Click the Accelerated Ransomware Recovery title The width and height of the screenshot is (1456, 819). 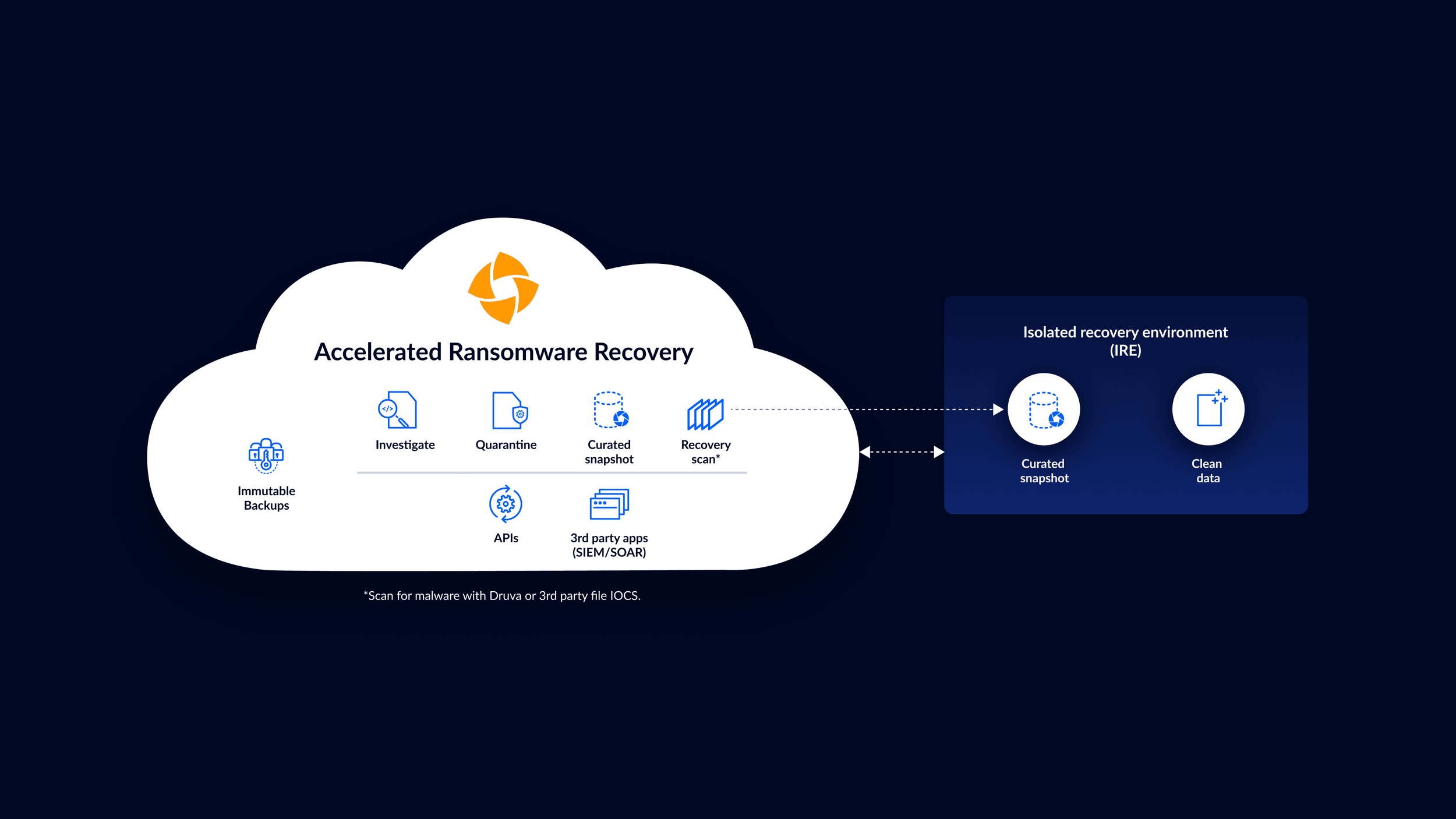pyautogui.click(x=503, y=352)
